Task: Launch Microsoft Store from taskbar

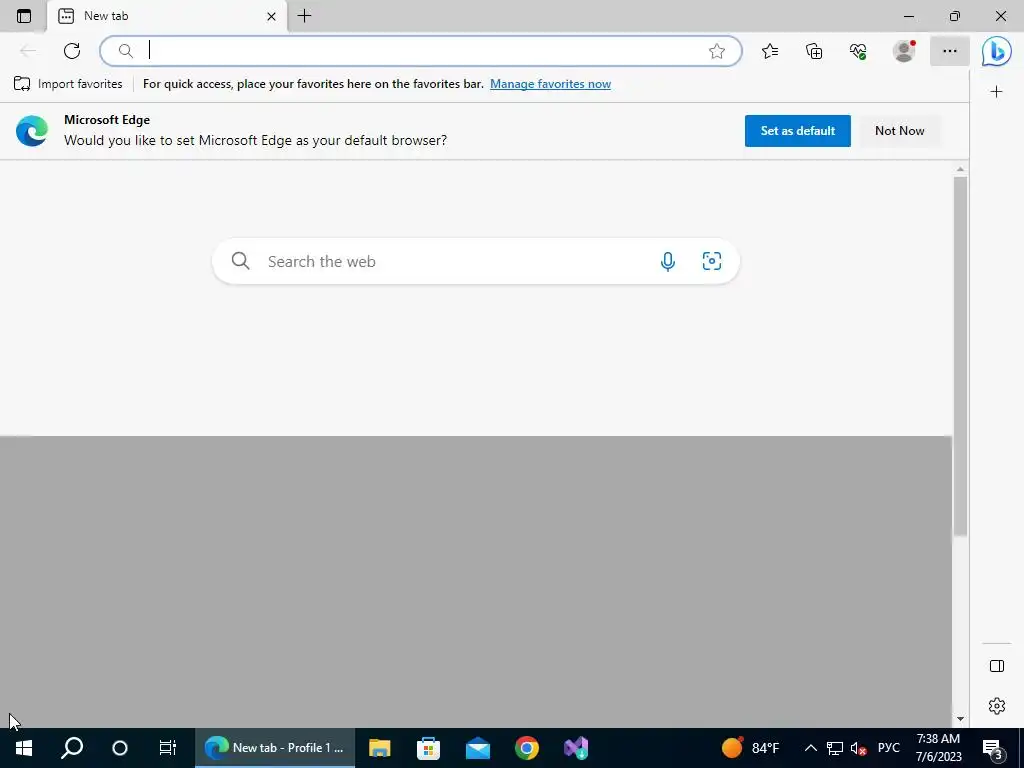Action: coord(428,748)
